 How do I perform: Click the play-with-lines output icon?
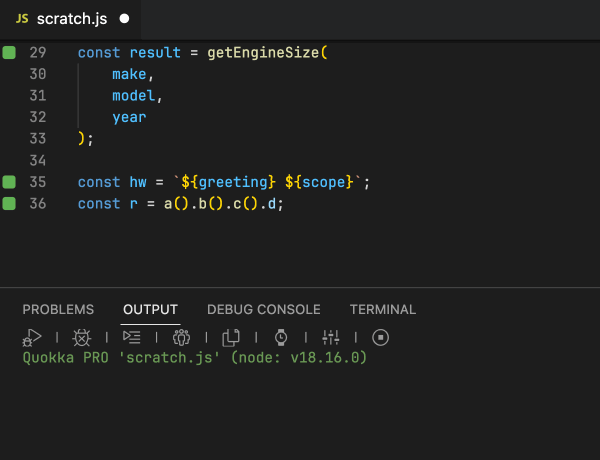132,337
